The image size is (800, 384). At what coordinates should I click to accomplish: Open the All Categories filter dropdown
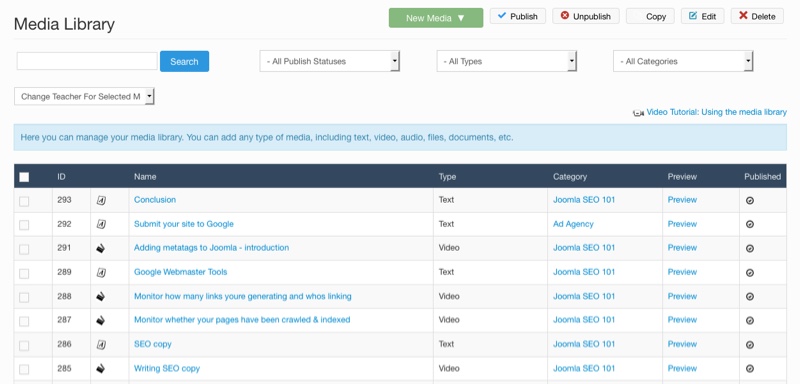point(683,61)
